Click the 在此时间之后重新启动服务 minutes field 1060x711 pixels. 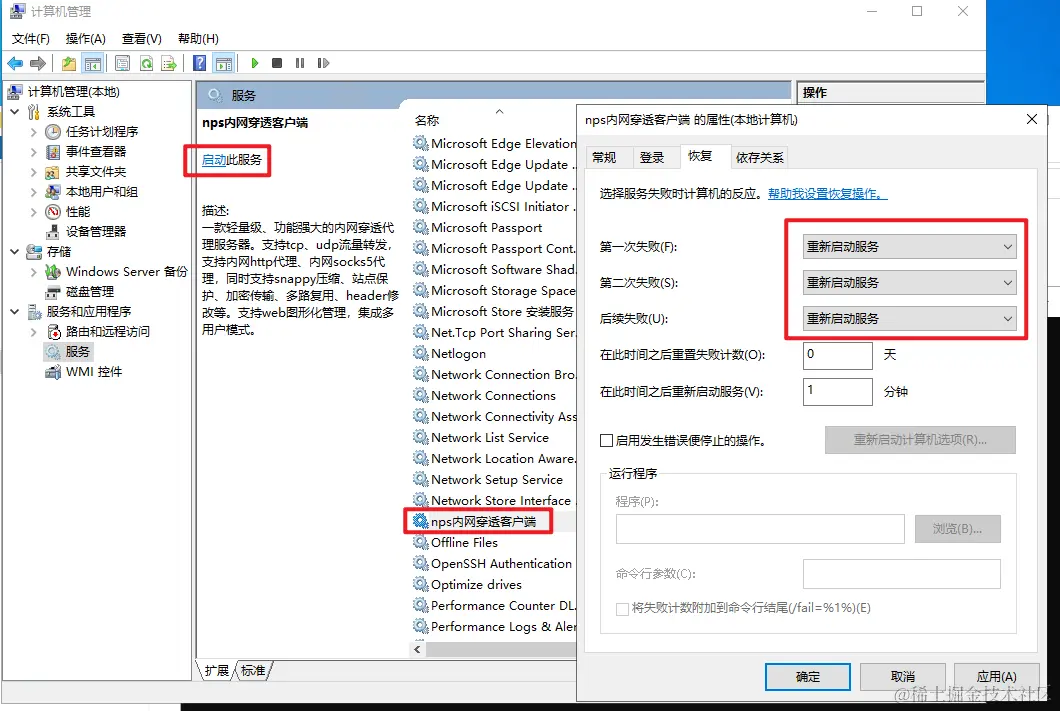click(x=838, y=391)
